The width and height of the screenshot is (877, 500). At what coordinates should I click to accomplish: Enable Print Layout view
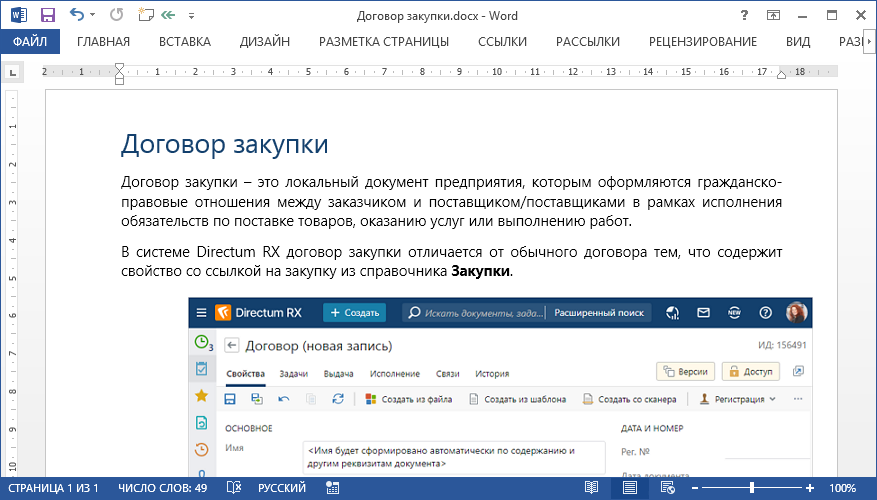point(630,488)
